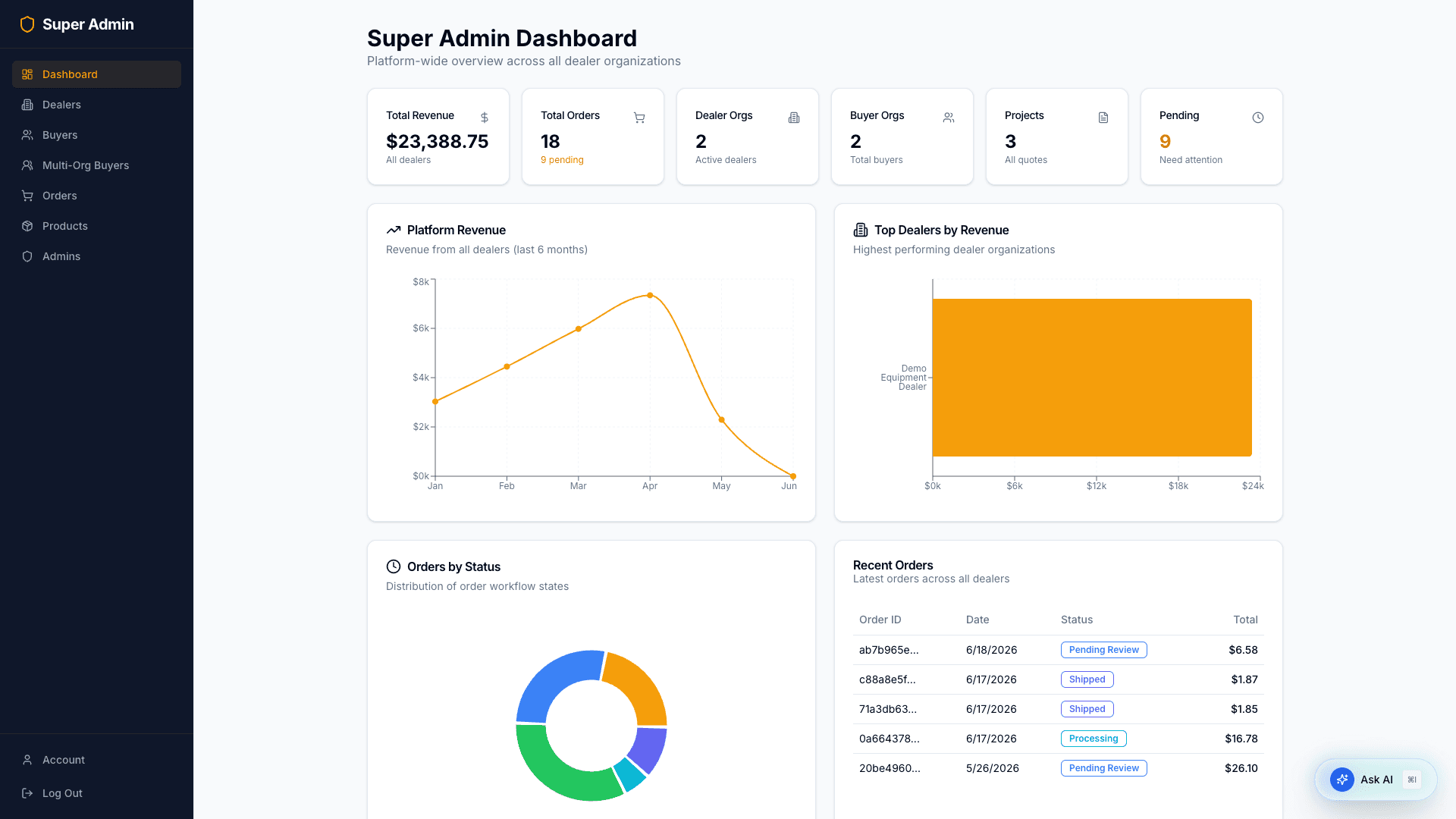
Task: Click the cyan segment of the donut chart
Action: coord(631,776)
